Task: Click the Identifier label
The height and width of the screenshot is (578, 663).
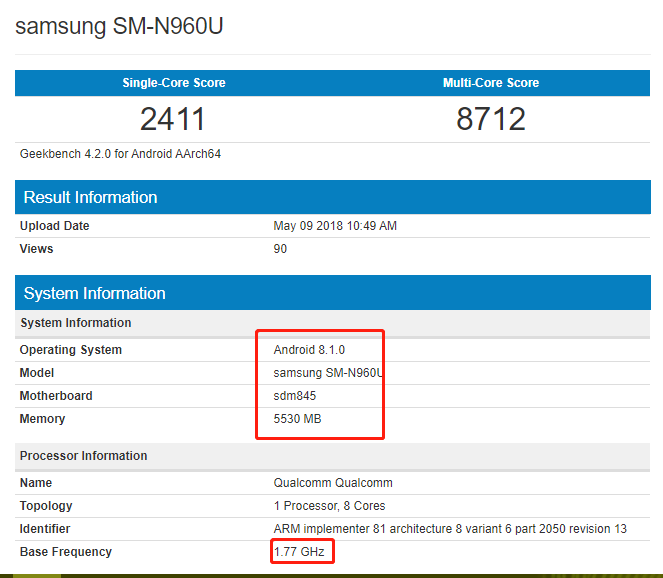Action: coord(45,529)
